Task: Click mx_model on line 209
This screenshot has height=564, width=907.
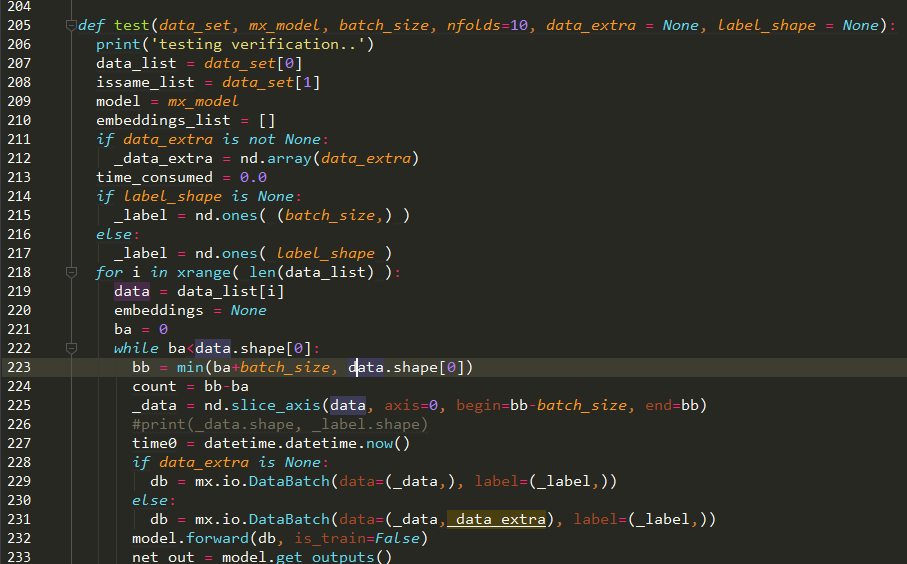Action: coord(203,101)
